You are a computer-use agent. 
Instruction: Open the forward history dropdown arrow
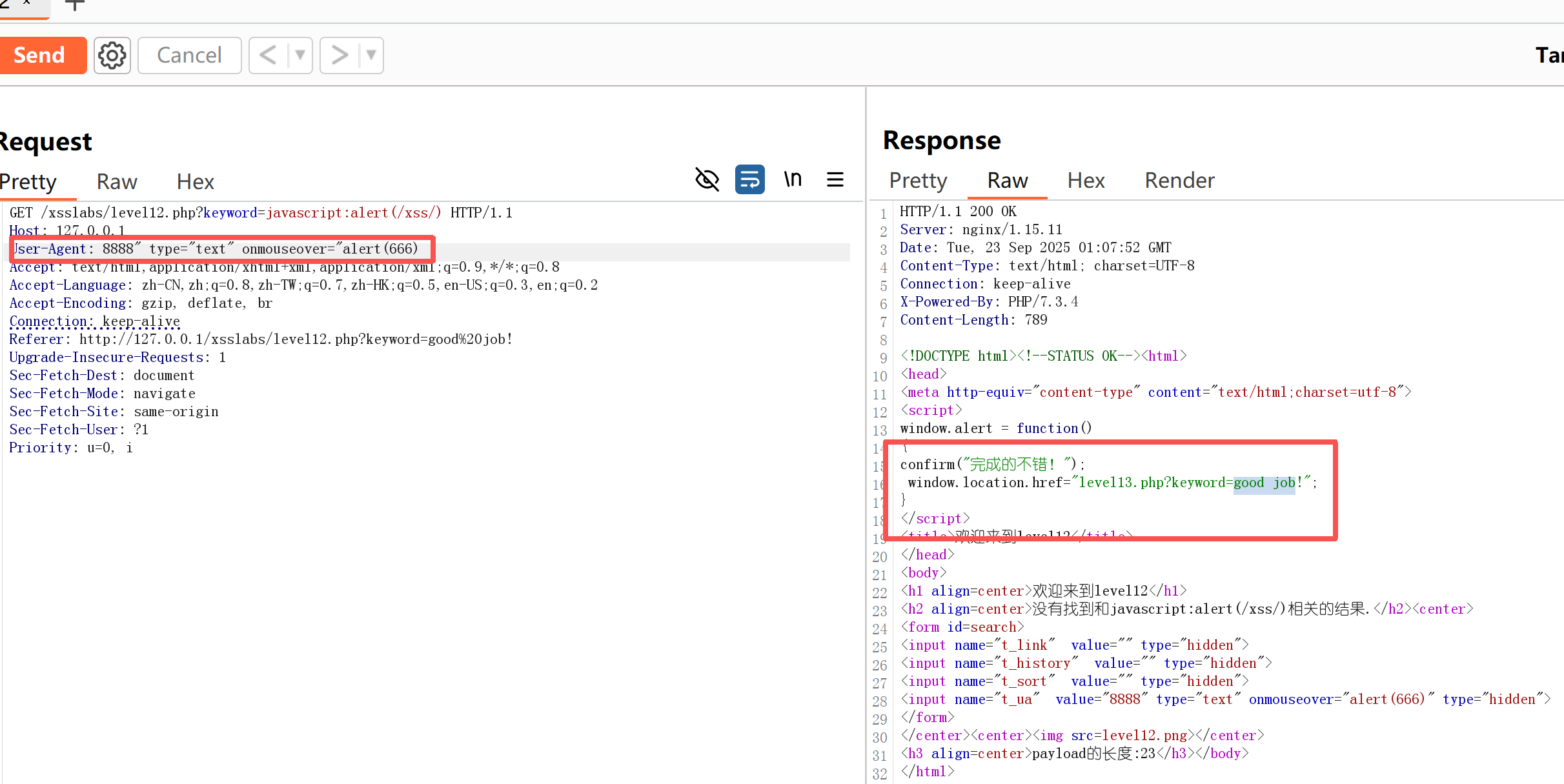[x=371, y=55]
